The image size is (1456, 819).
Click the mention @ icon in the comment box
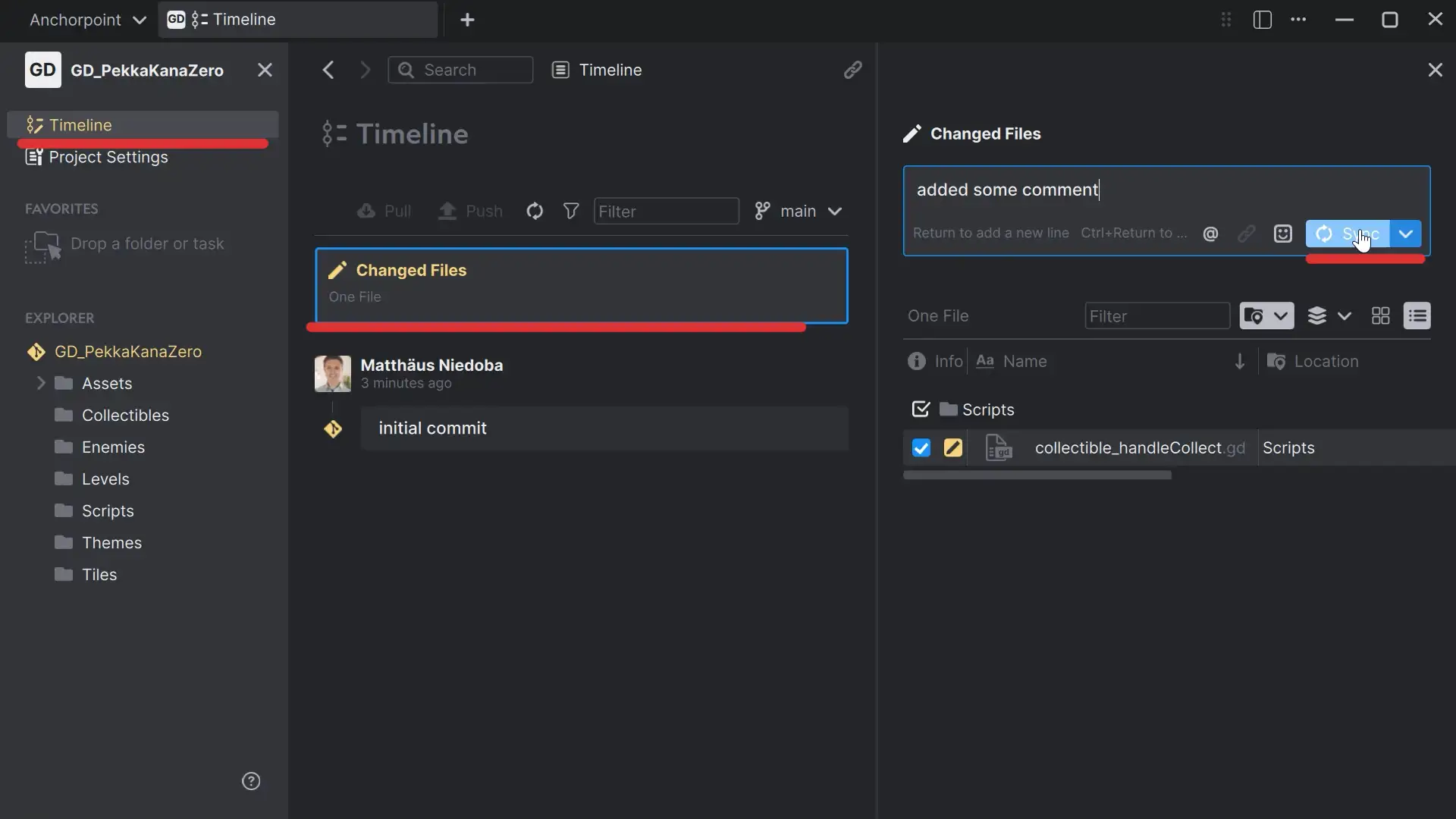(x=1210, y=234)
